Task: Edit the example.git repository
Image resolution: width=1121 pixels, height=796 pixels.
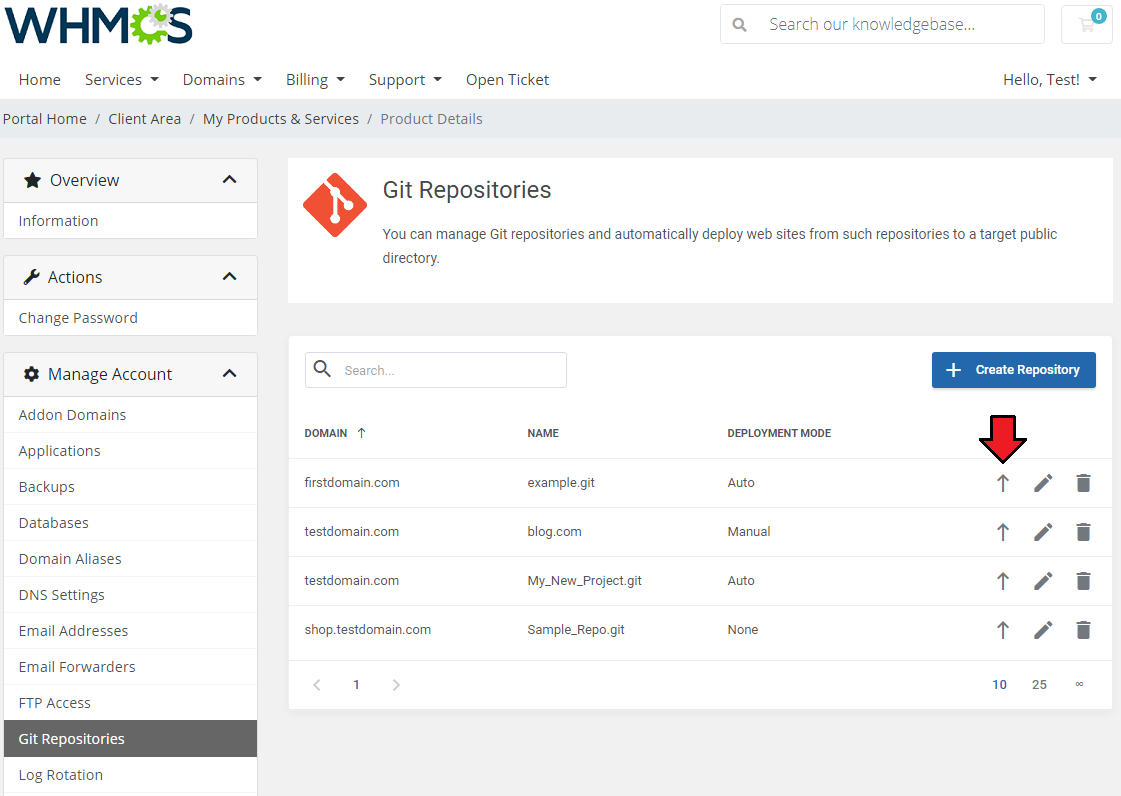Action: [1043, 483]
